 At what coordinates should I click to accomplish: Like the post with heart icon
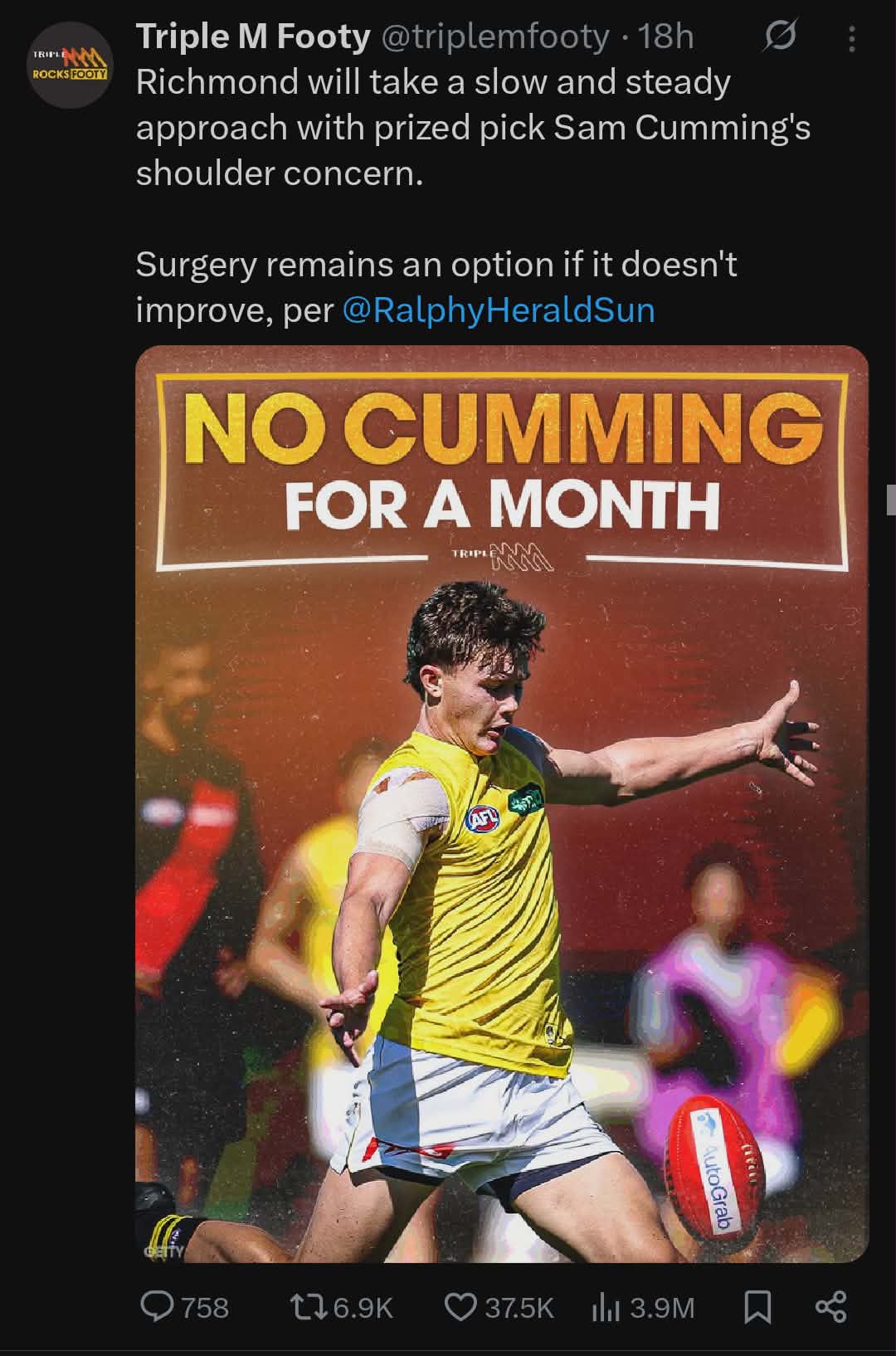(x=460, y=1308)
